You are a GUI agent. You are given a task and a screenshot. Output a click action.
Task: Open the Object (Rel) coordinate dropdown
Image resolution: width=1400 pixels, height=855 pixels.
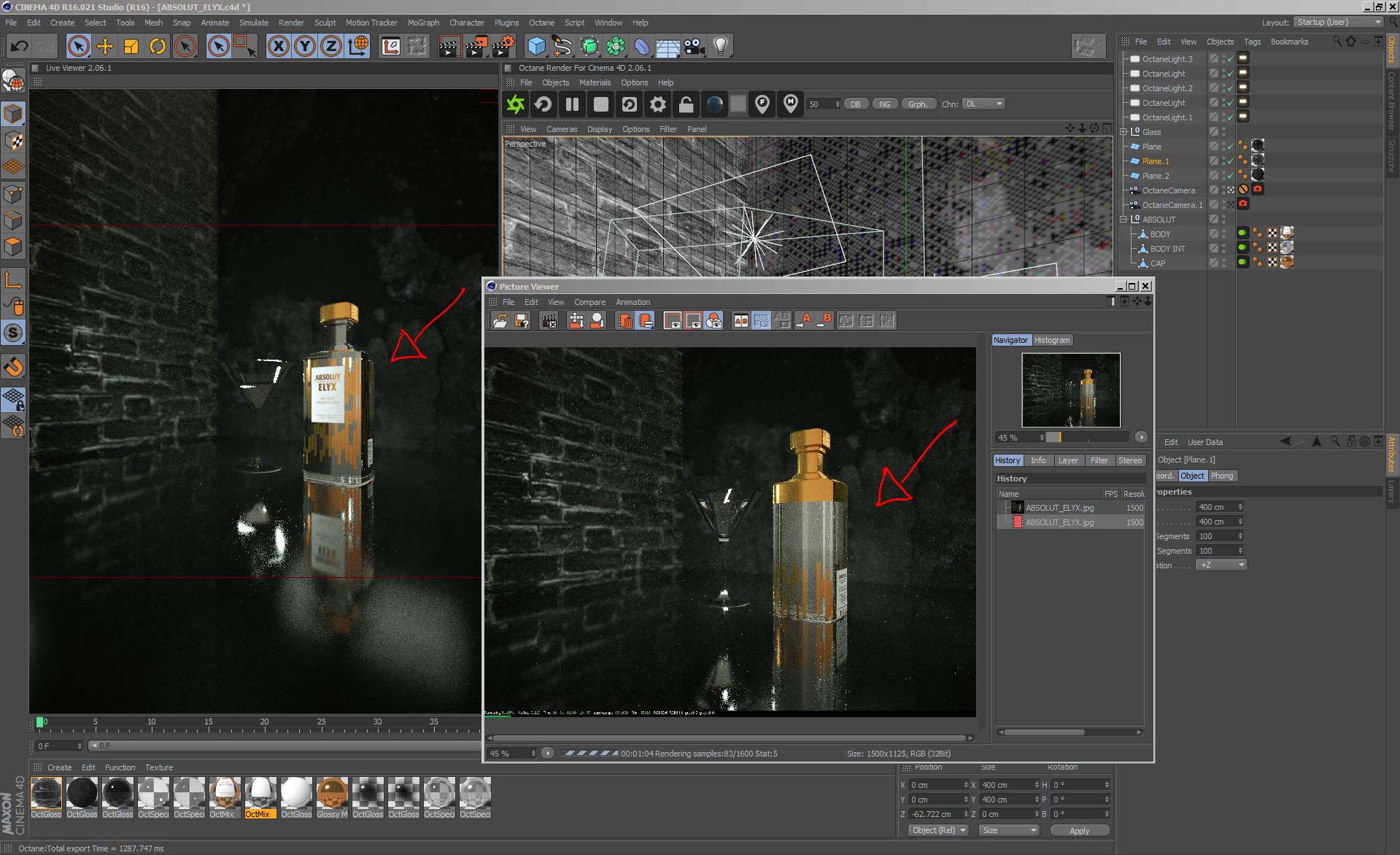[939, 830]
